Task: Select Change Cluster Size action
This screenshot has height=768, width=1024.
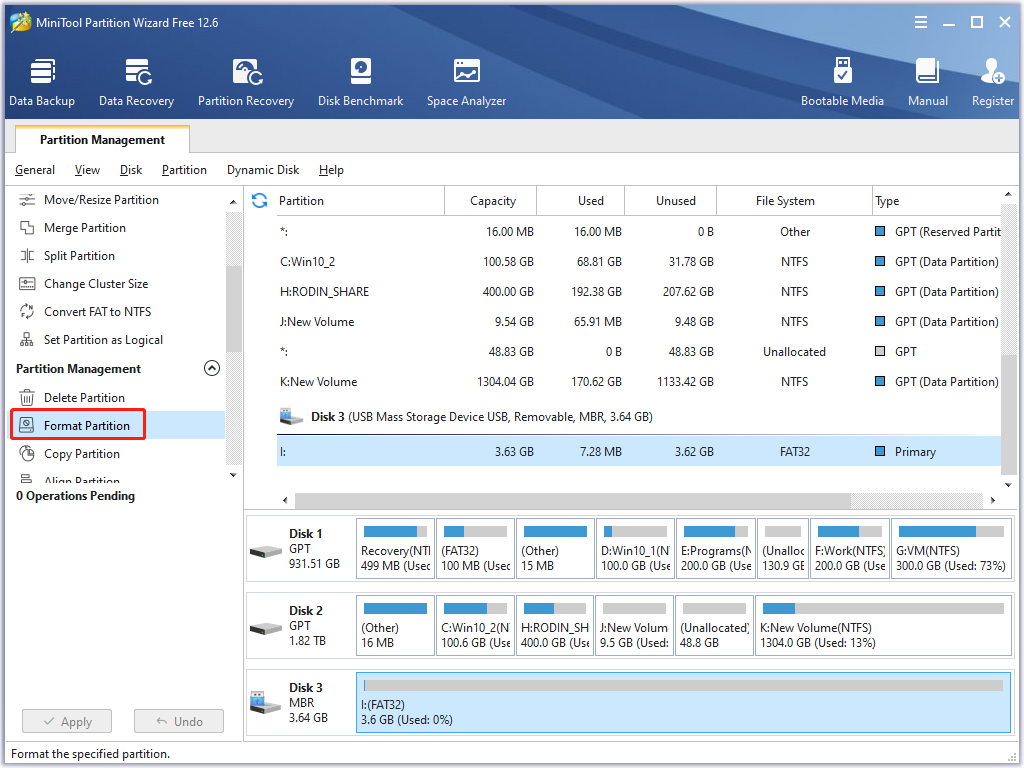Action: [x=95, y=284]
